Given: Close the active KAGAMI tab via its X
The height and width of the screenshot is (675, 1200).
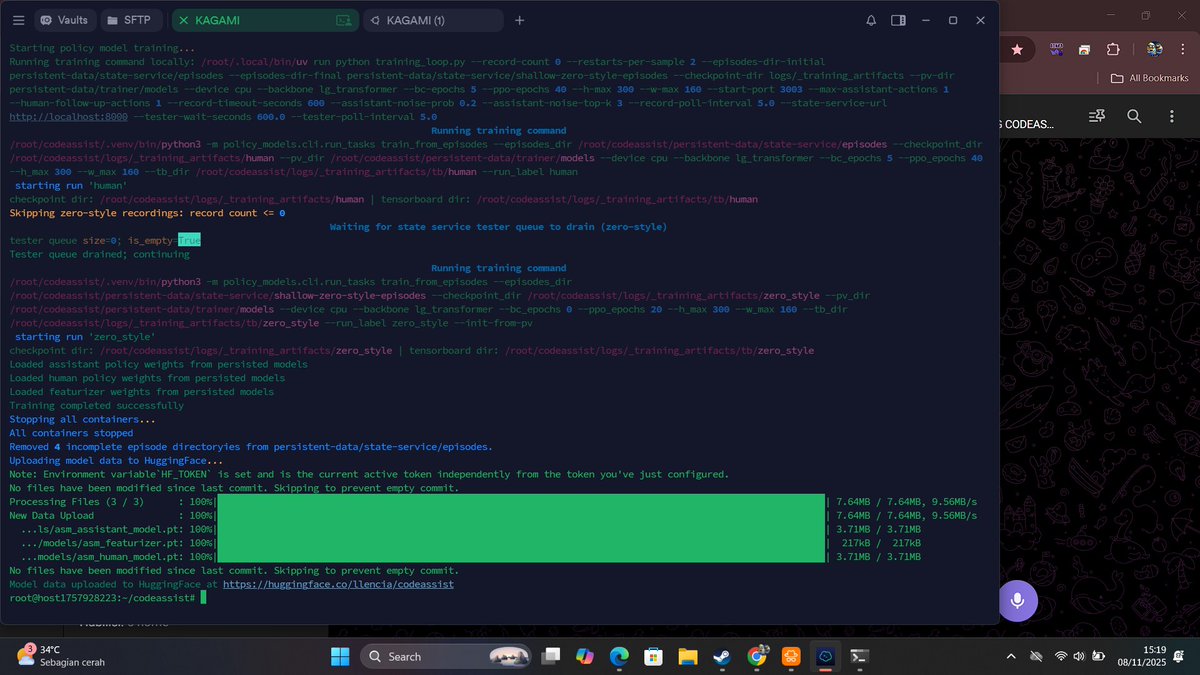Looking at the screenshot, I should (x=184, y=20).
